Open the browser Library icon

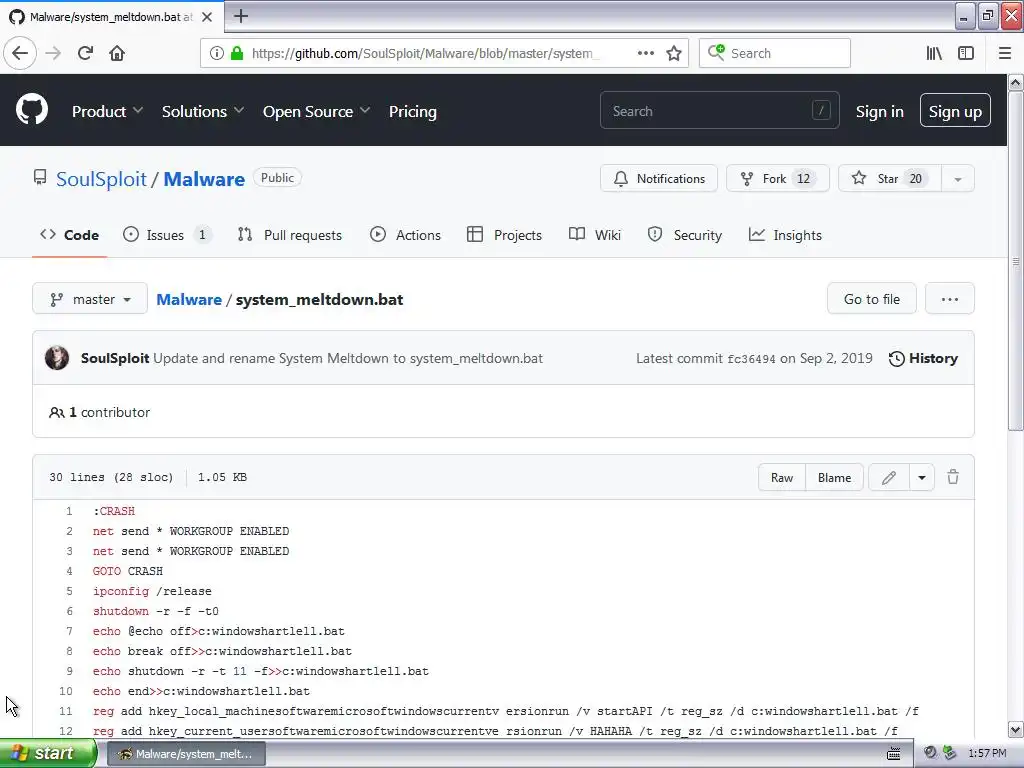[x=934, y=53]
